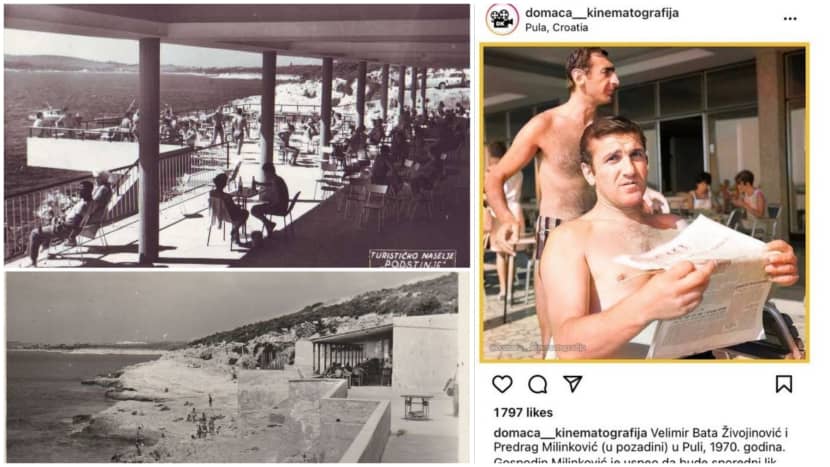Click the Turističko naselje Podštinje label on the postcard
The image size is (830, 467).
click(x=412, y=258)
